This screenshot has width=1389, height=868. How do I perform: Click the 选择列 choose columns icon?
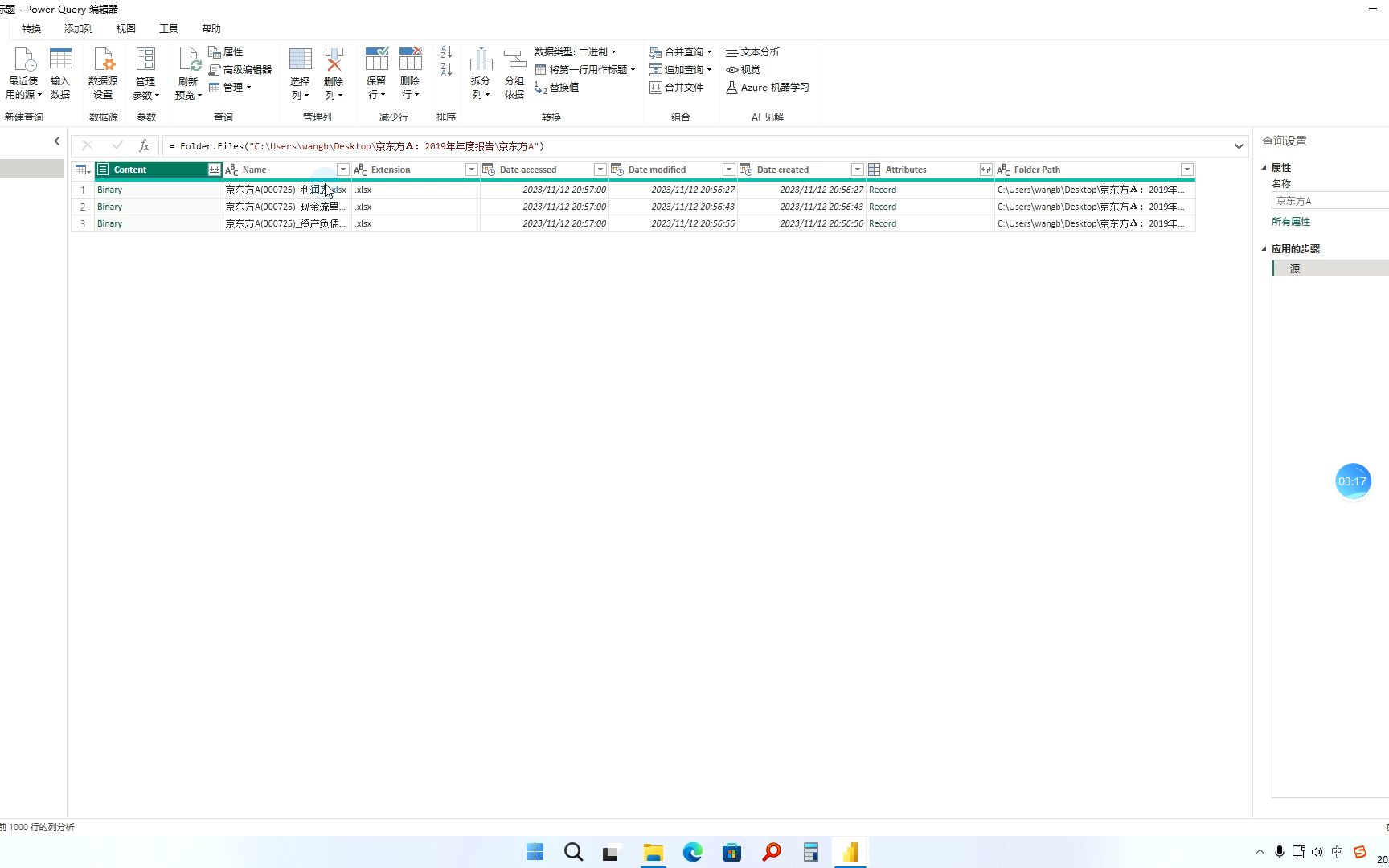pos(300,73)
